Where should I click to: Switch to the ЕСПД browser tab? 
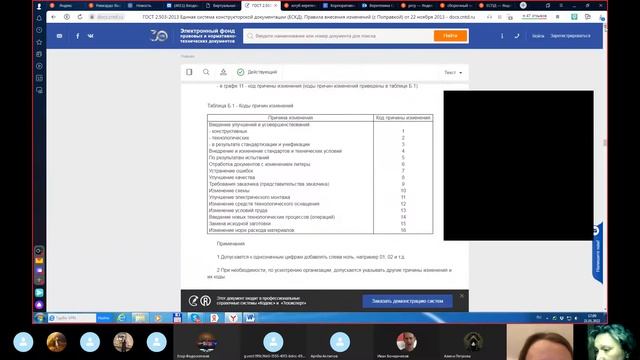(x=496, y=6)
